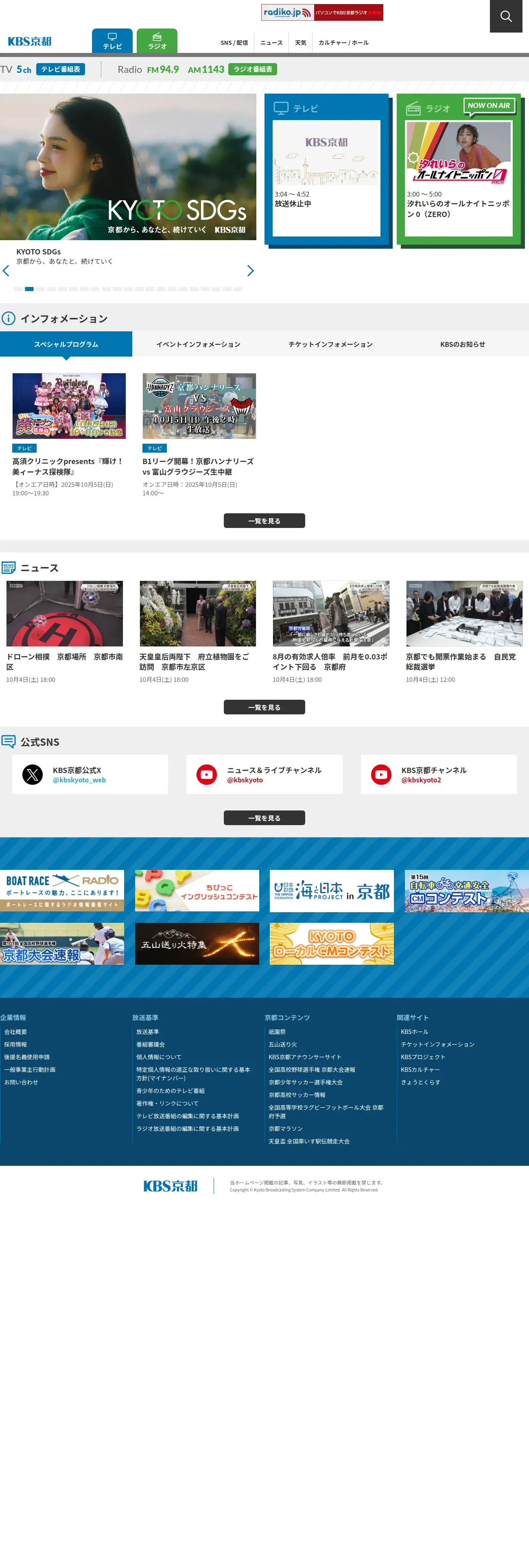The image size is (529, 1568).
Task: Click the ニュース section news icon
Action: (x=9, y=568)
